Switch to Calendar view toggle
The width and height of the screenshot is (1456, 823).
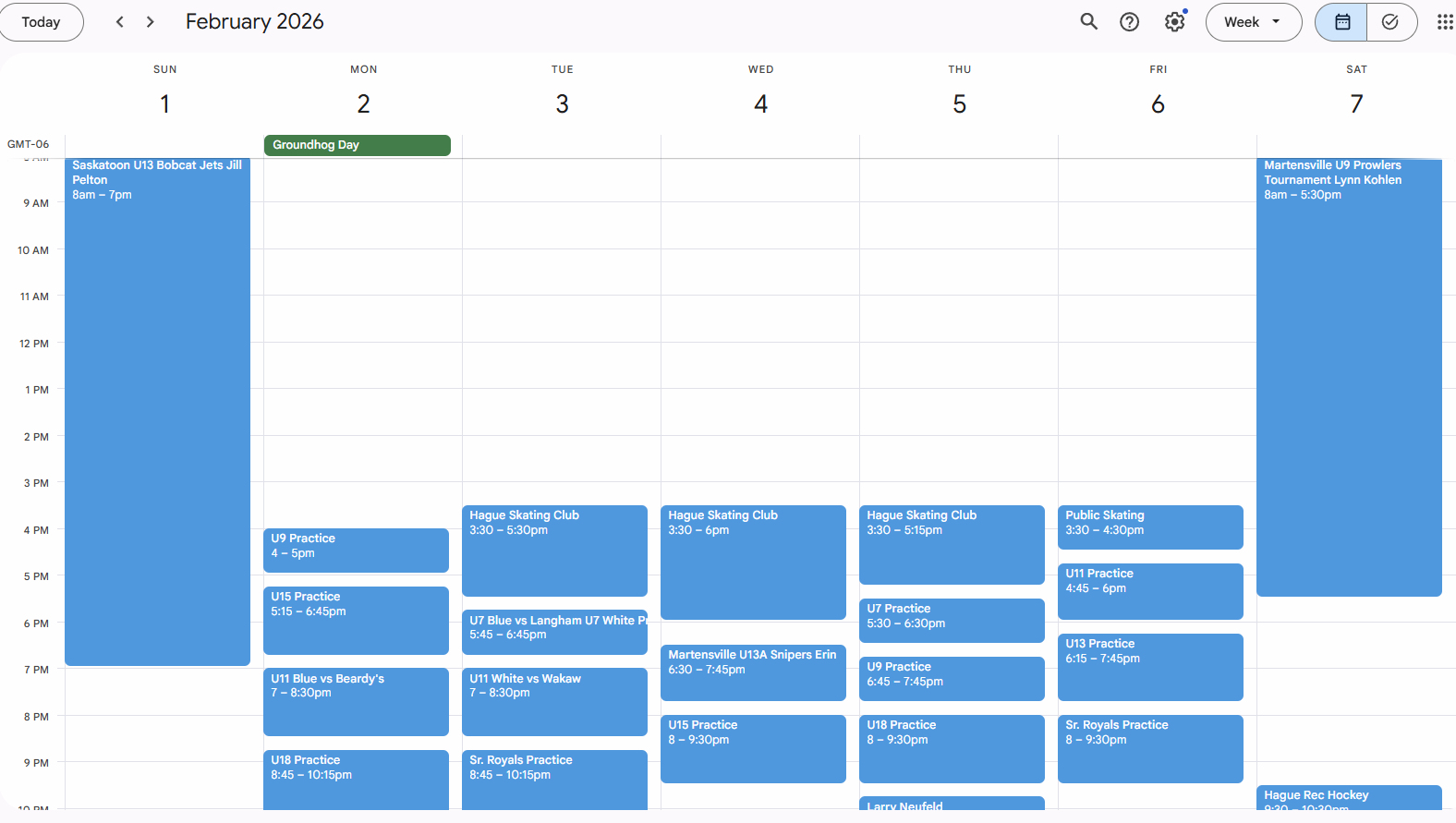(x=1341, y=22)
